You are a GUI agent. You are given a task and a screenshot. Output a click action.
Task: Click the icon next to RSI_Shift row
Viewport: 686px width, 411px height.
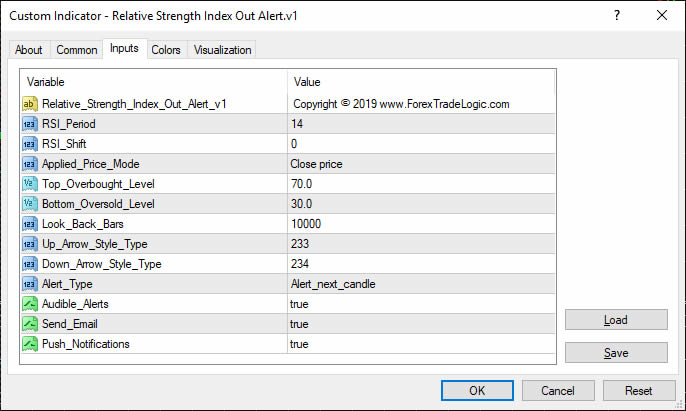coord(29,143)
